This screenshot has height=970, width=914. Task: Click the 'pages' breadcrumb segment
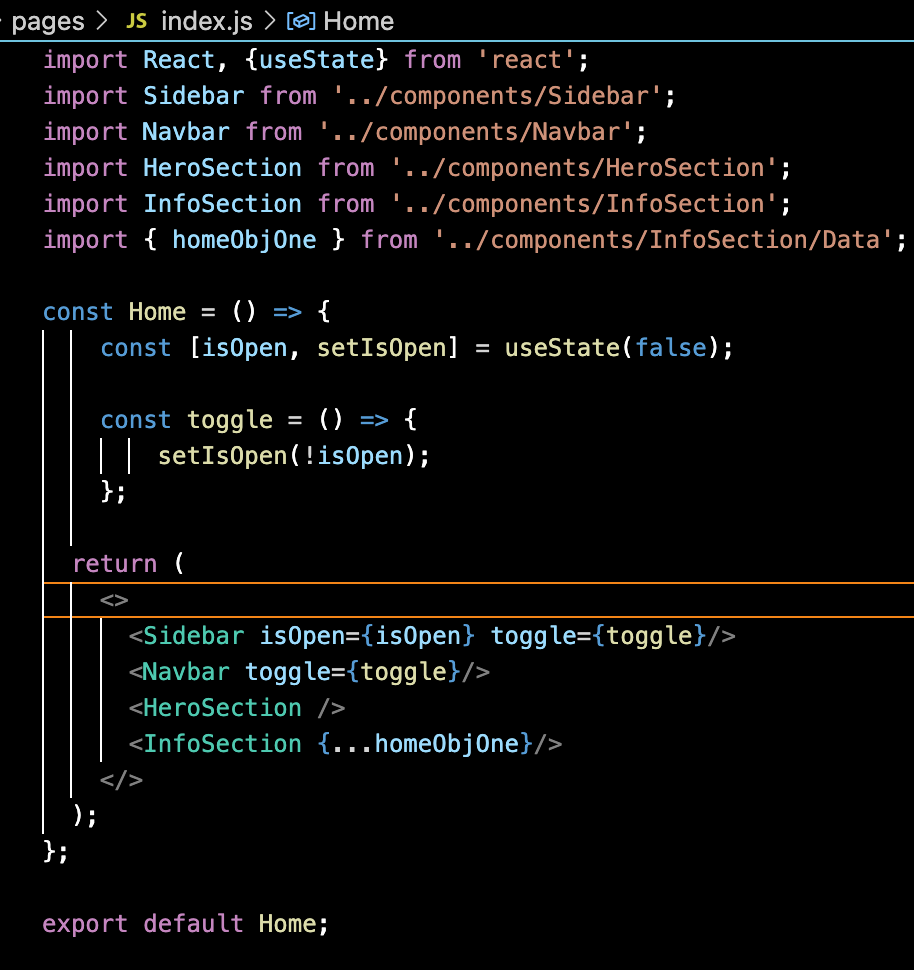pyautogui.click(x=48, y=22)
